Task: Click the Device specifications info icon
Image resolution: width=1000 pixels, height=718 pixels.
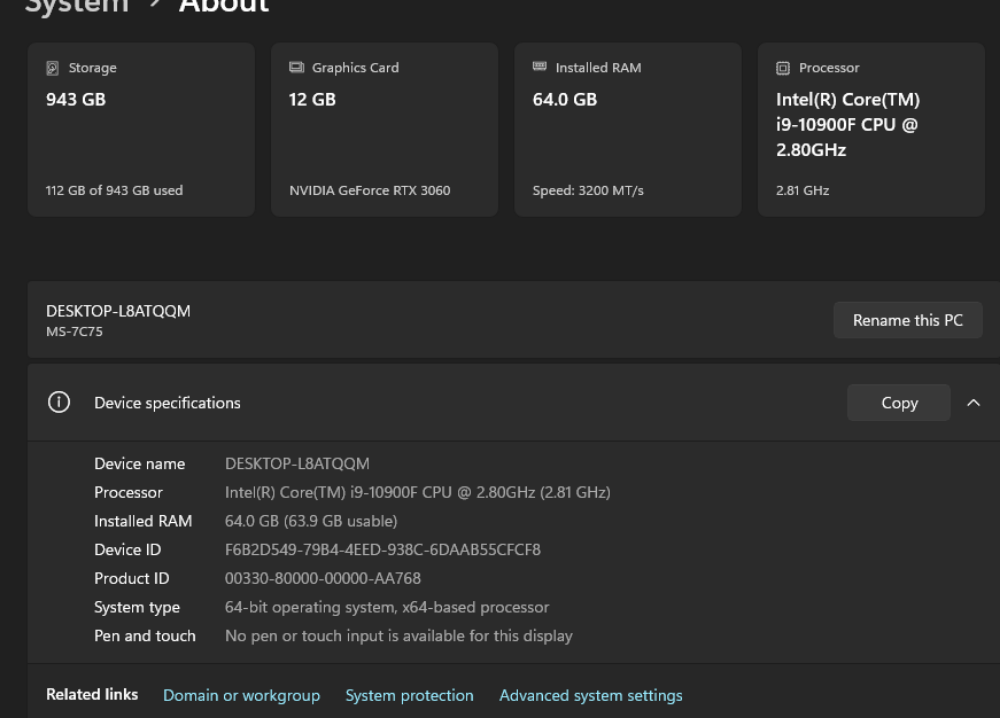Action: (59, 402)
